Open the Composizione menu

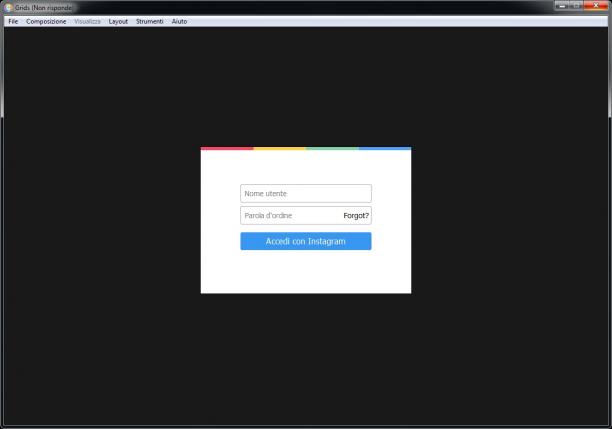pos(46,21)
